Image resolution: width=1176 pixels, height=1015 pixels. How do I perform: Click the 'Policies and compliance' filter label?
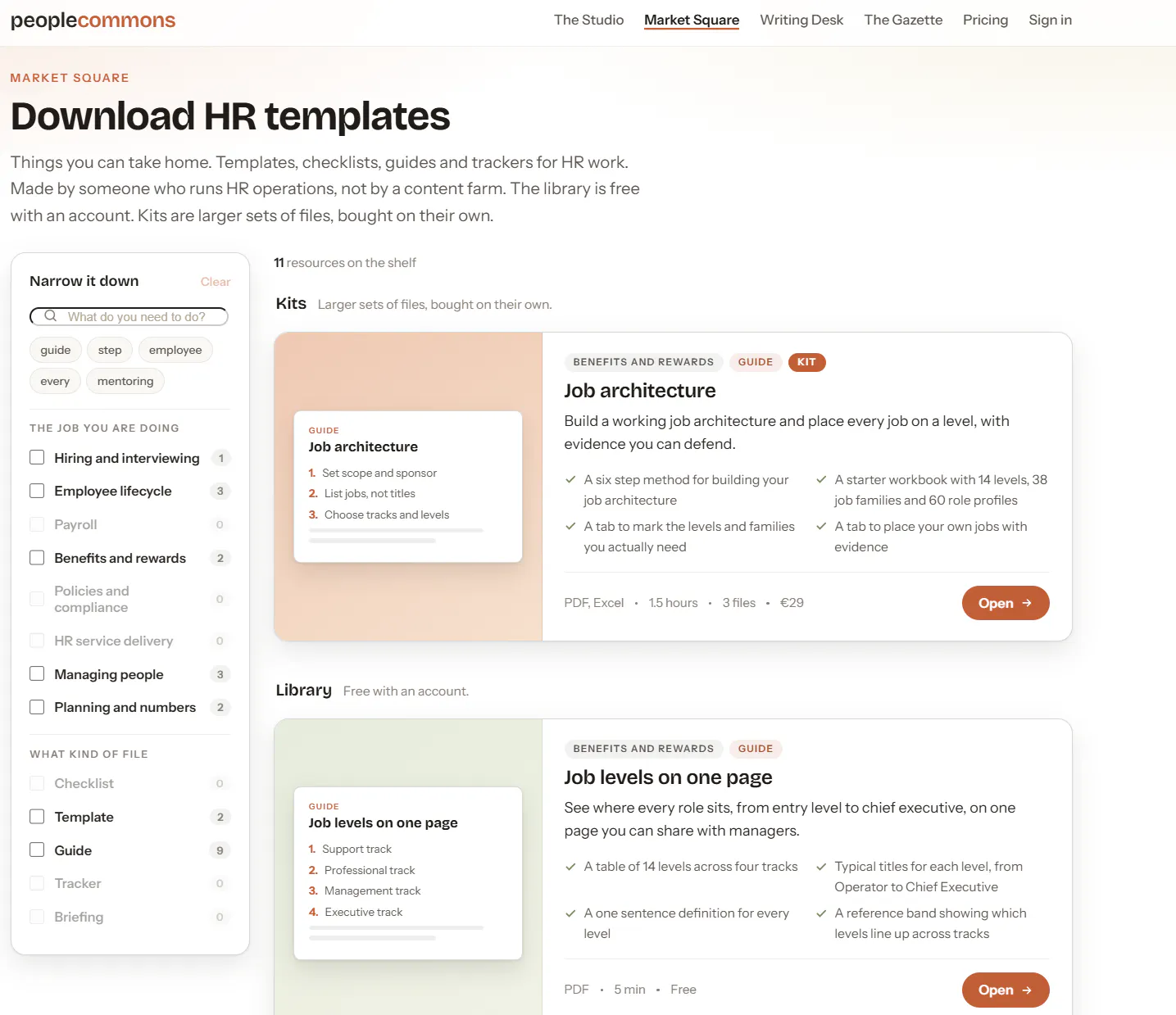92,599
